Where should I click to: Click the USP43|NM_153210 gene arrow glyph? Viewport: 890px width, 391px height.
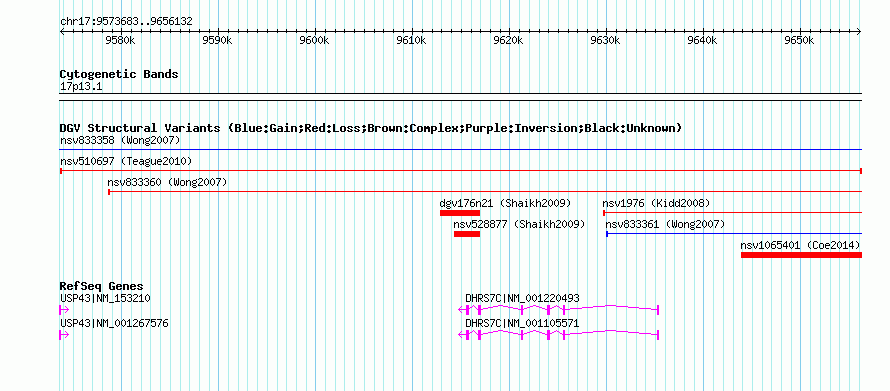[x=64, y=310]
